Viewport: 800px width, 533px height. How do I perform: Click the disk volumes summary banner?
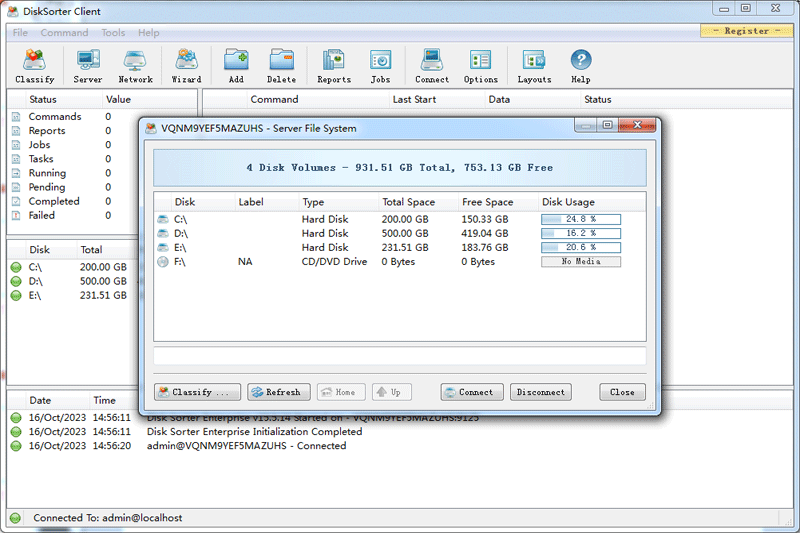[399, 168]
